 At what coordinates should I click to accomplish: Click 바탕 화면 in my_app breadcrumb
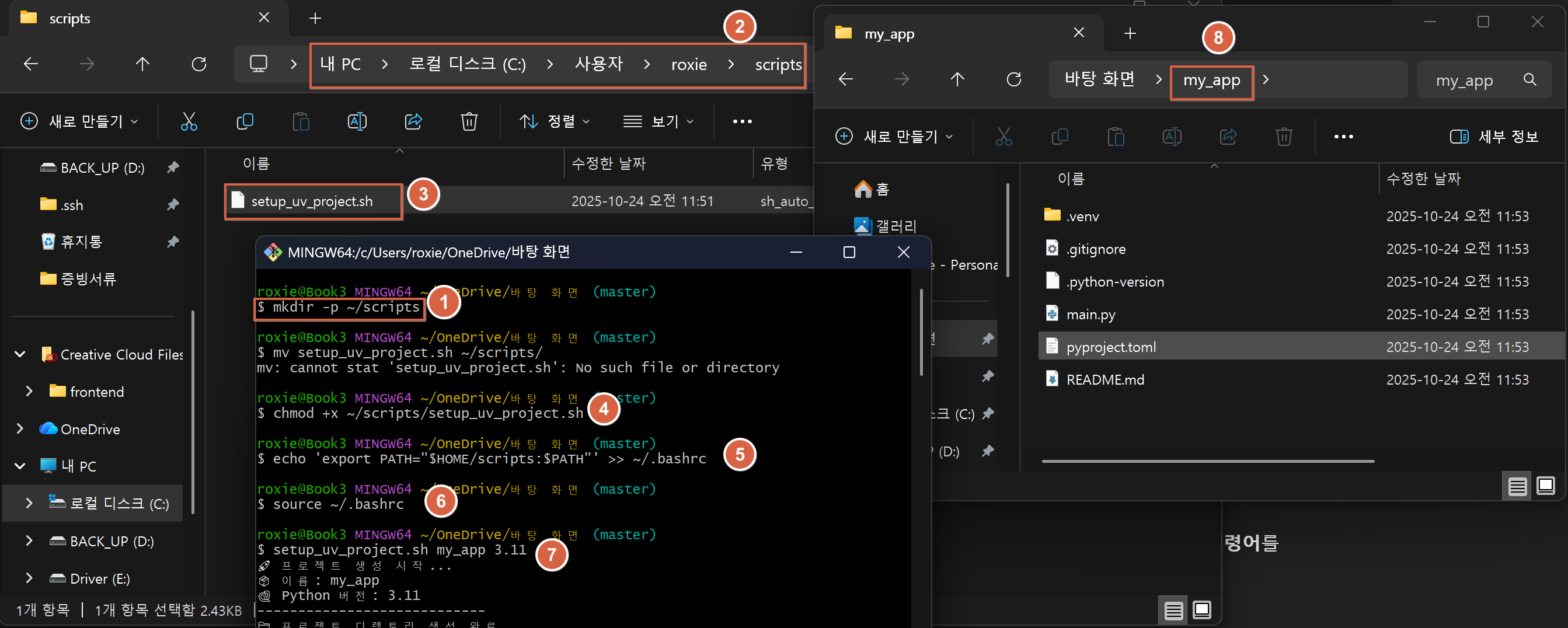(1099, 80)
